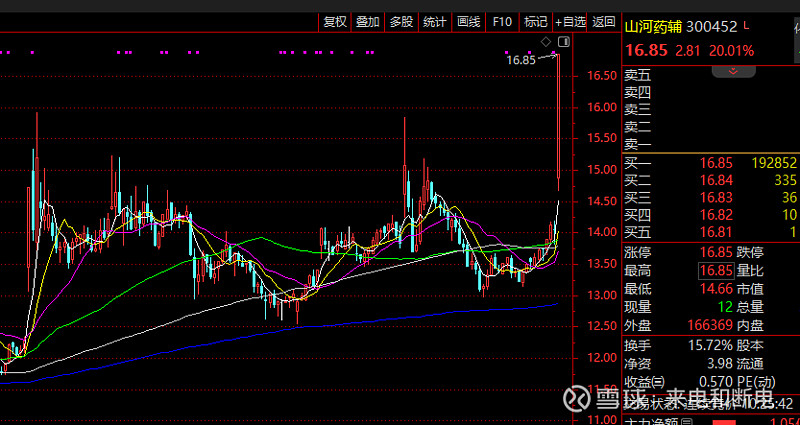Viewport: 800px width, 425px height.
Task: Click 返回 to go back
Action: [603, 21]
